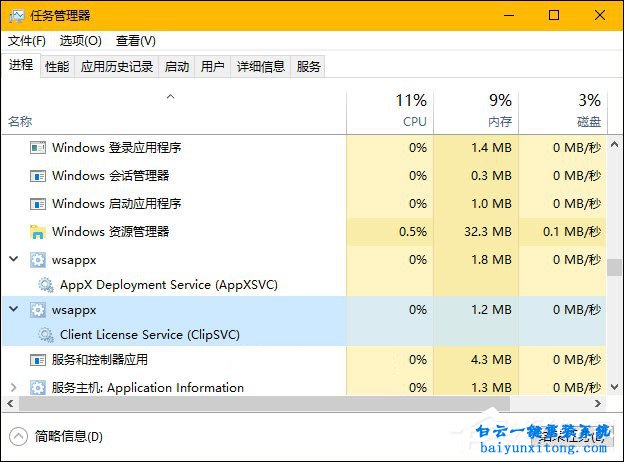624x462 pixels.
Task: Select the 服务和控制器应用 row
Action: [x=304, y=360]
